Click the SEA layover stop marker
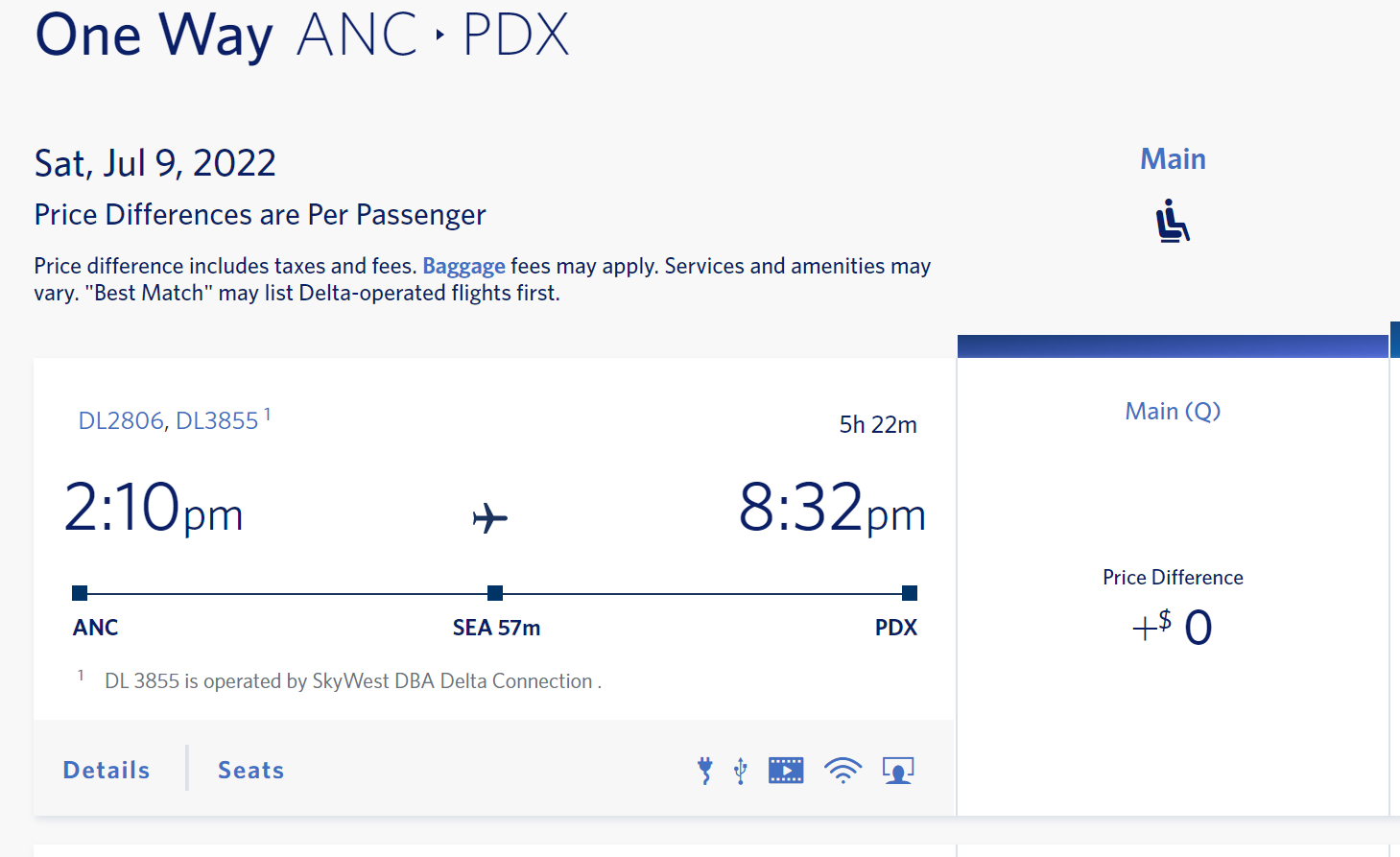 point(494,593)
